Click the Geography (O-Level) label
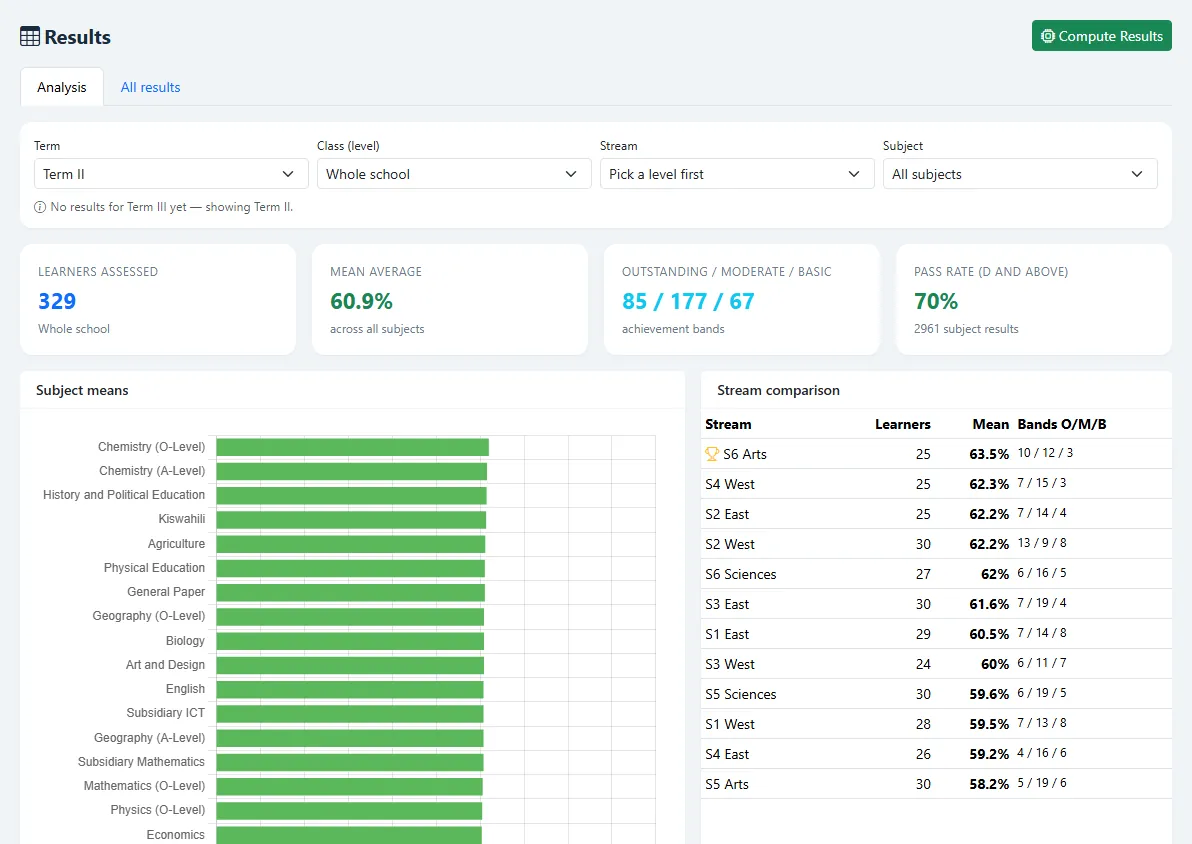Screen dimensions: 1192x844 (149, 616)
